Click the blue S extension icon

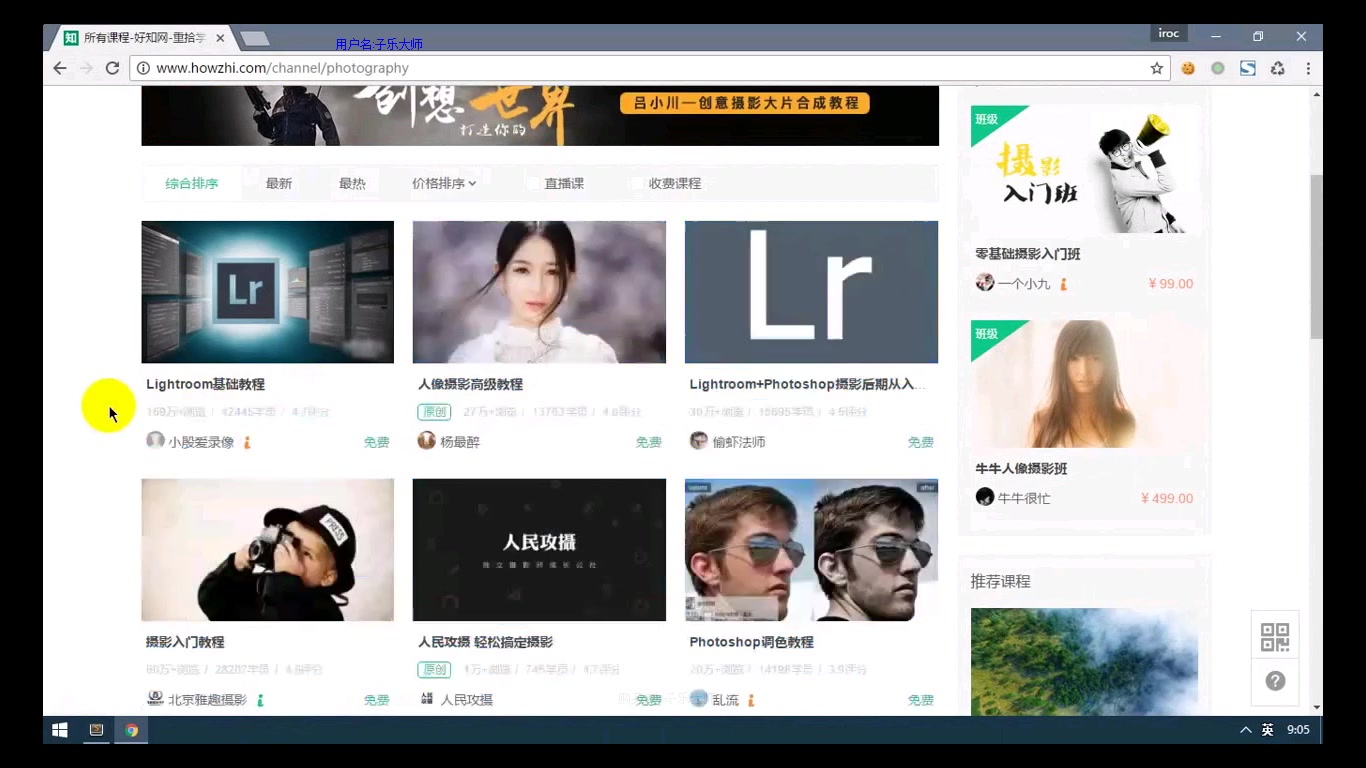pos(1248,68)
